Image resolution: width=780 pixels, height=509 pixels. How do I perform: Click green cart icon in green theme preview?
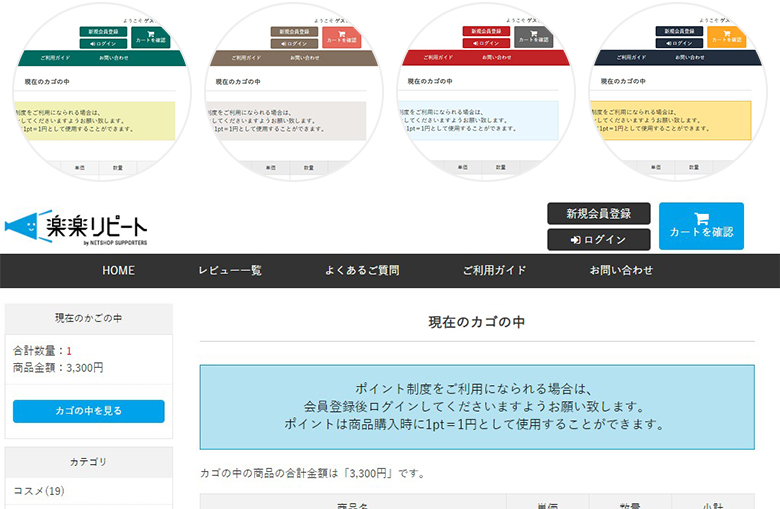(151, 38)
